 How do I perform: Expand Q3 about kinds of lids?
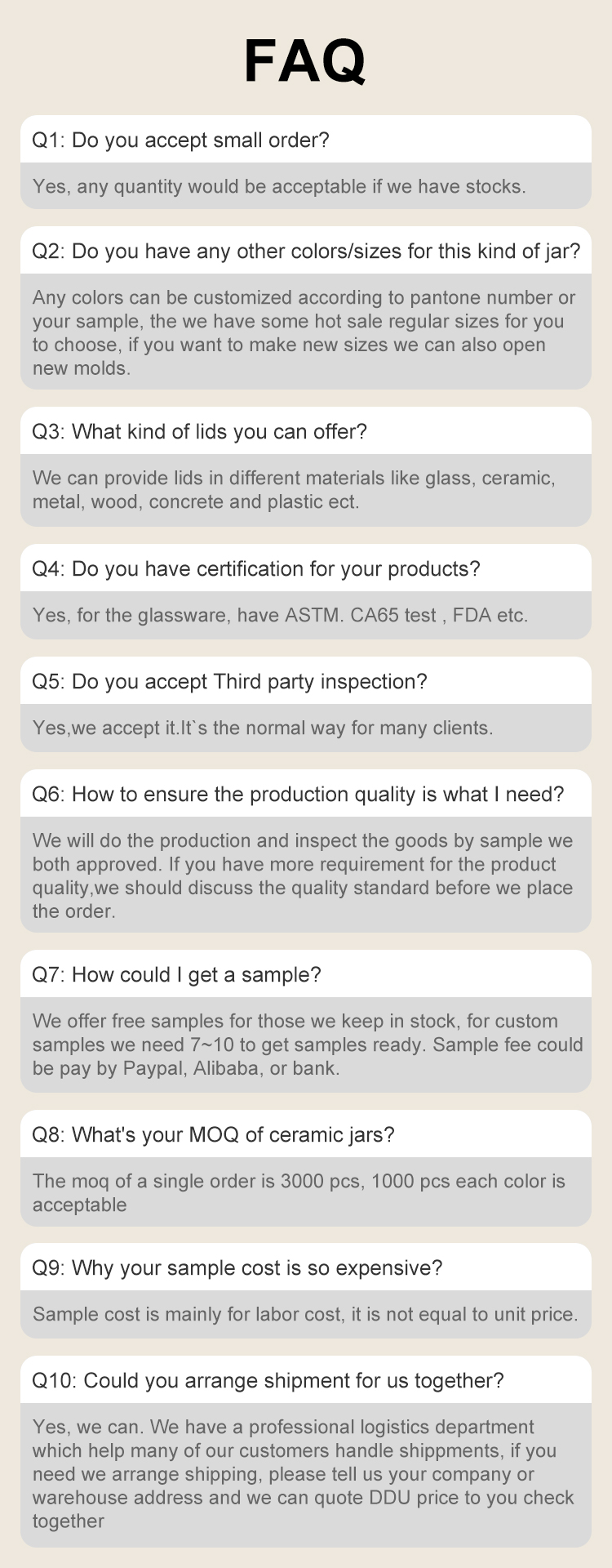[200, 432]
